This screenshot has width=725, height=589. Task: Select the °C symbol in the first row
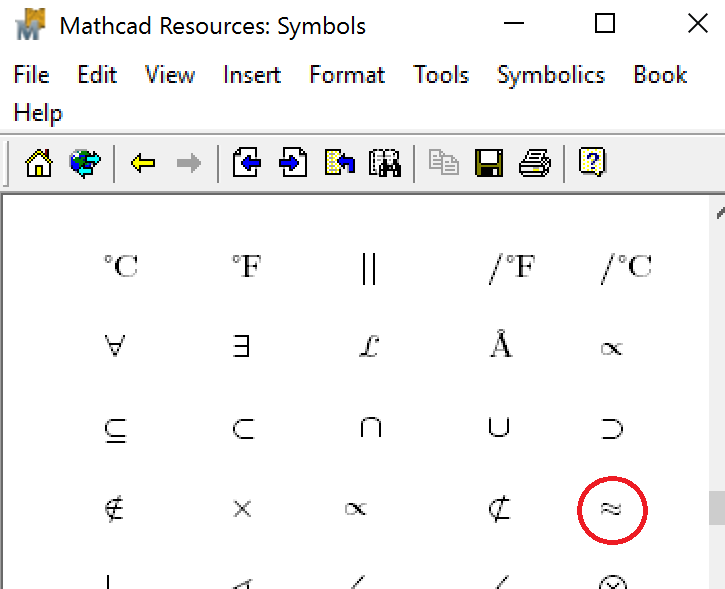tap(121, 266)
